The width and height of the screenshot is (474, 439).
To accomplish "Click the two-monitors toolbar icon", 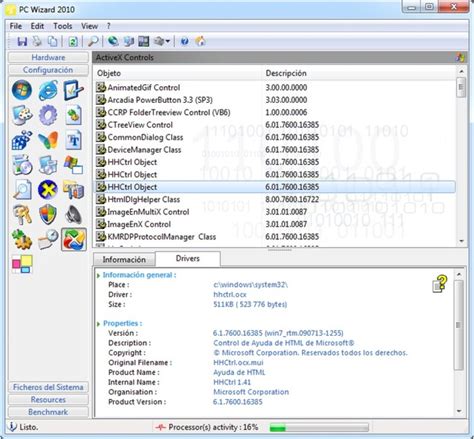I will (x=129, y=41).
